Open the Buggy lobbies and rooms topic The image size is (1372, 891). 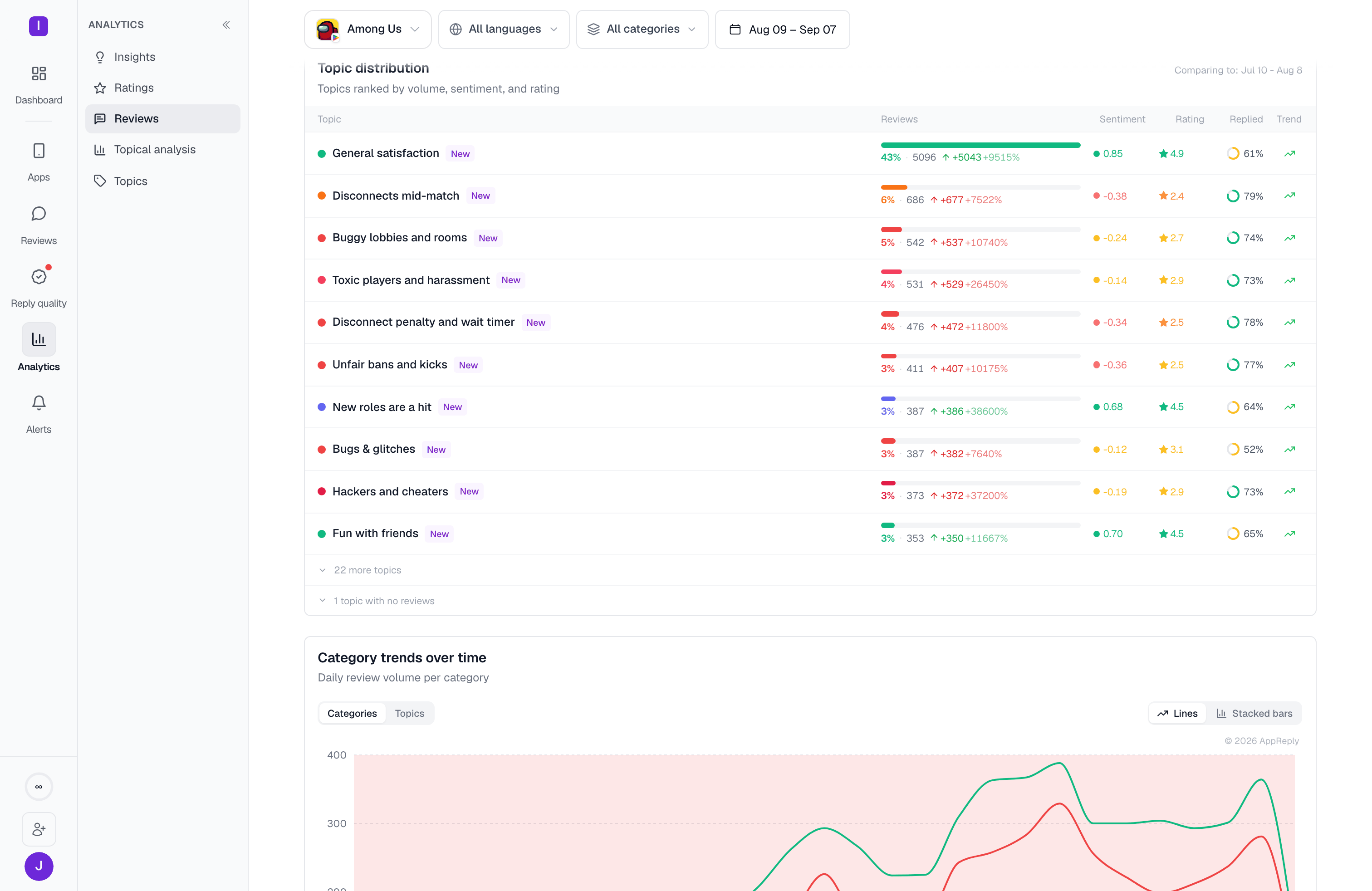coord(400,238)
